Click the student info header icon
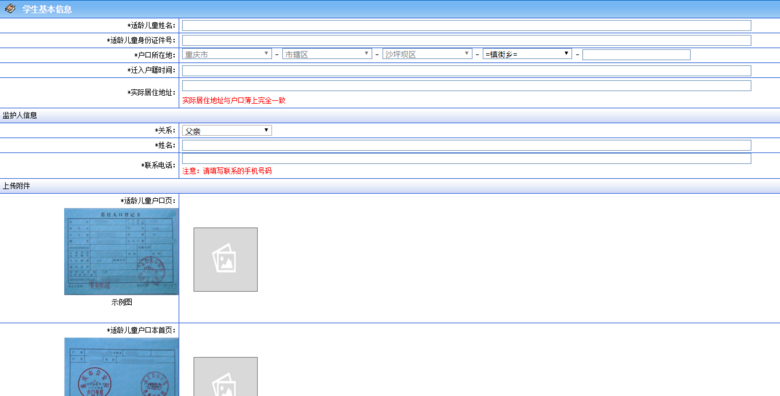The width and height of the screenshot is (780, 396). 10,8
